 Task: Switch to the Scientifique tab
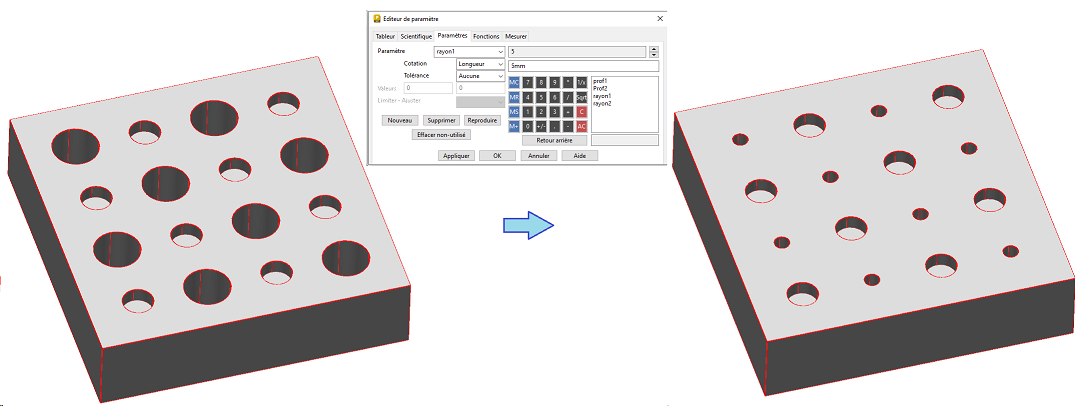pos(416,36)
